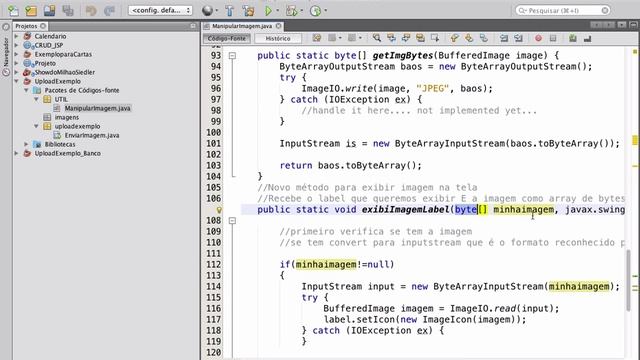
Task: Expand the UploadExemplo_Banco project node
Action: [x=17, y=153]
